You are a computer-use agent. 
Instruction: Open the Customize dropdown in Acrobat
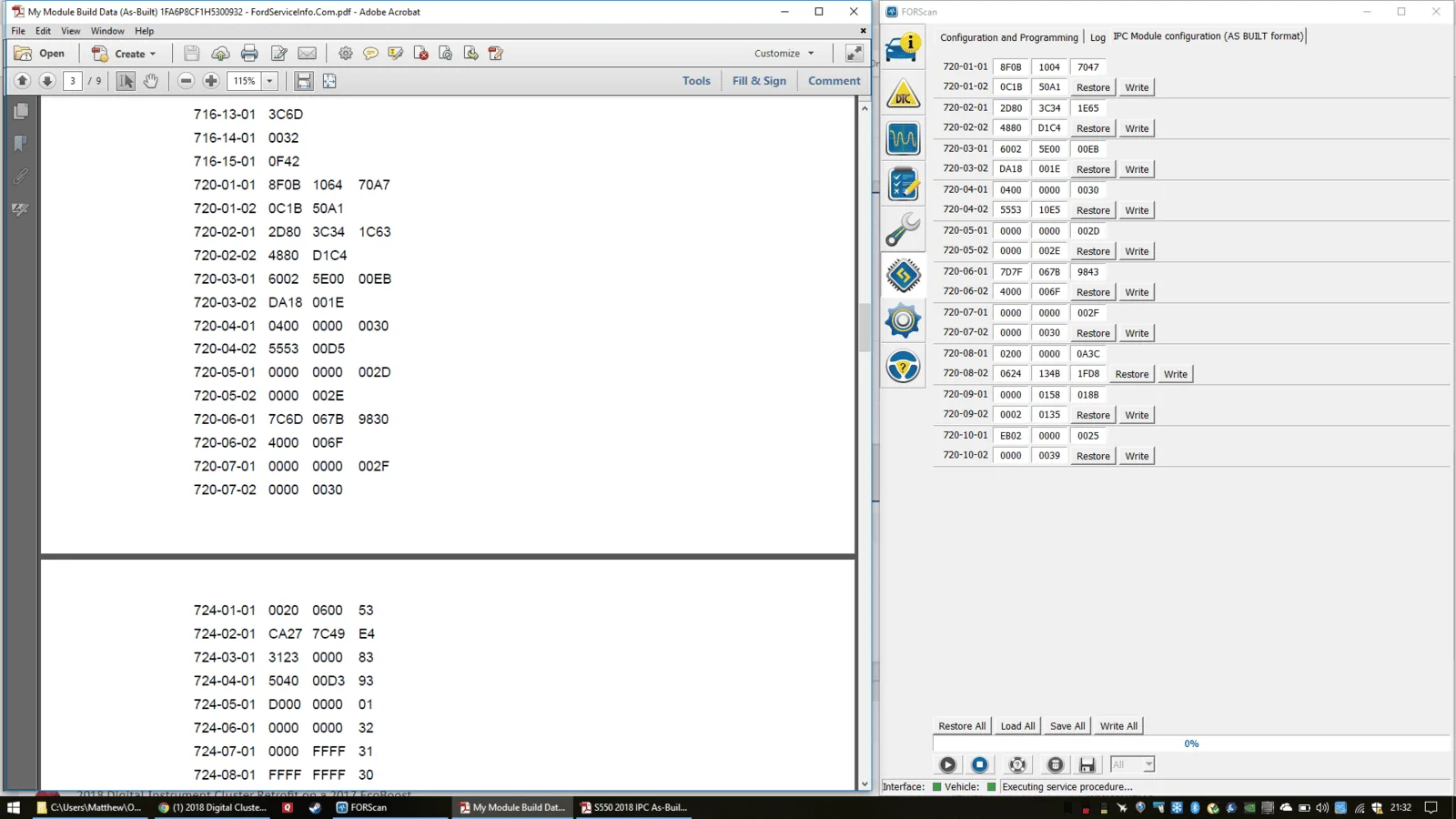point(784,54)
